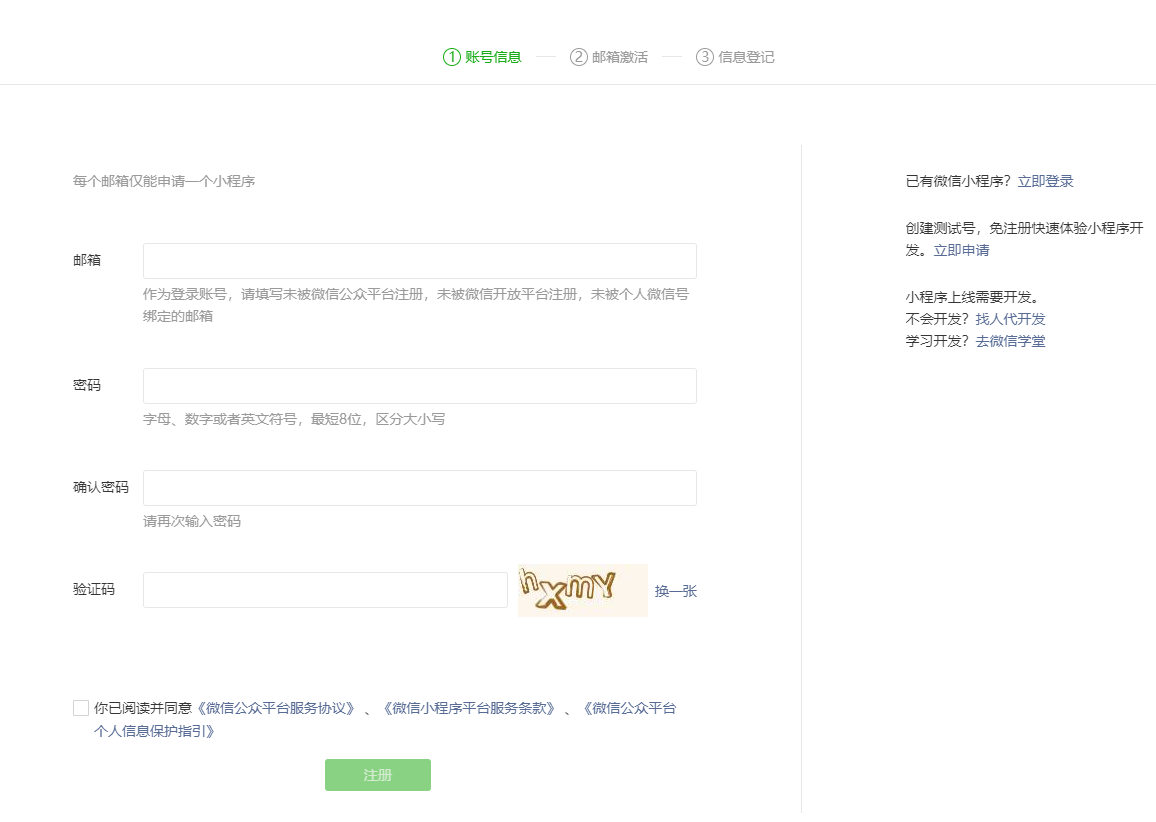This screenshot has width=1156, height=822.
Task: Select step 2 邮箱激活
Action: tap(609, 57)
